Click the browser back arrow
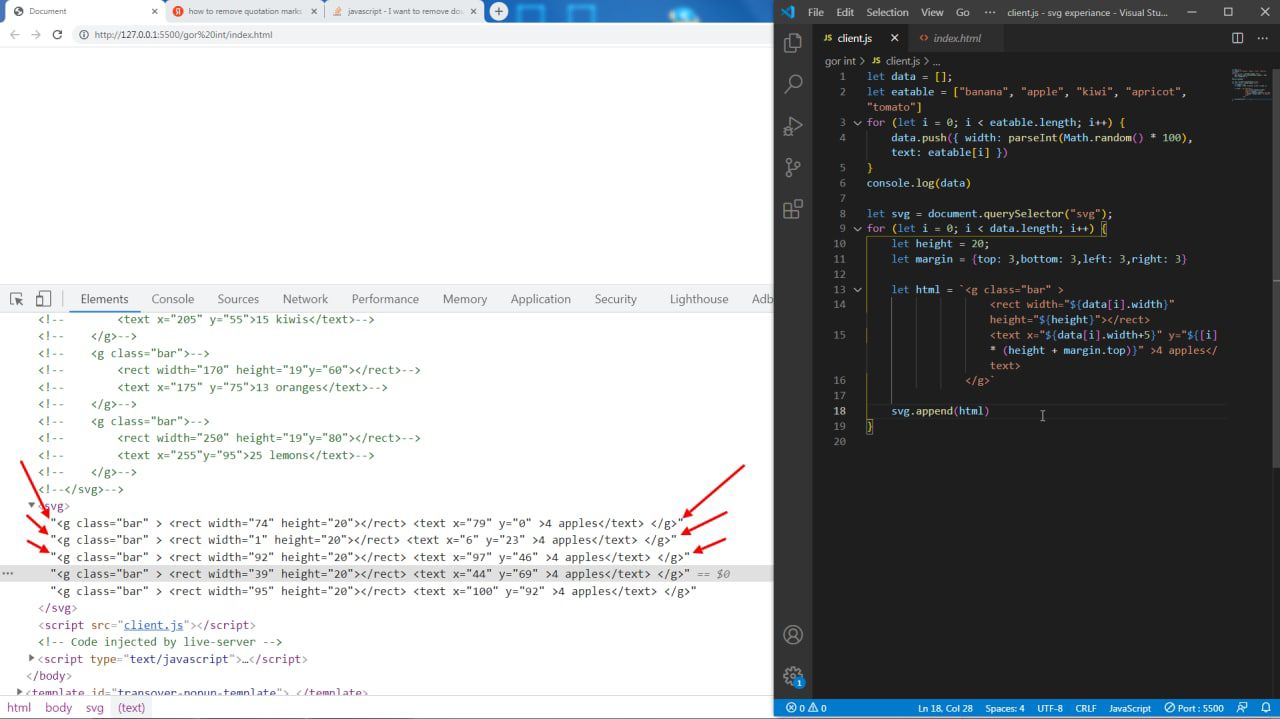1280x719 pixels. [14, 34]
